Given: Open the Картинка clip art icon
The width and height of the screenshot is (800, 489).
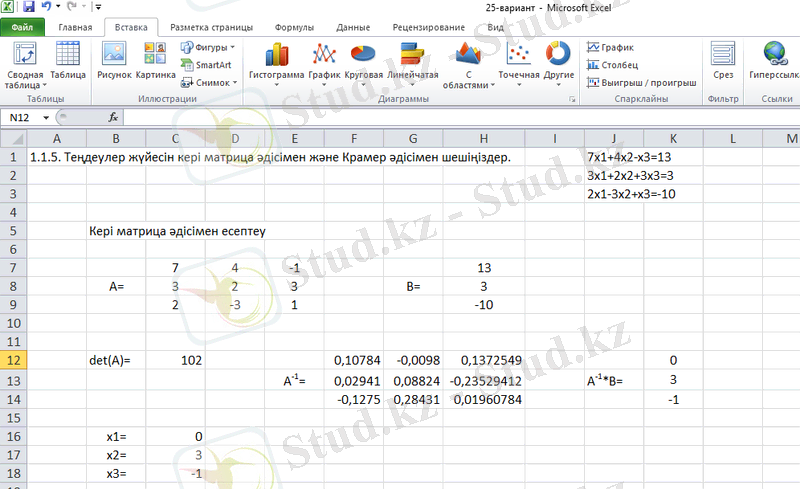Looking at the screenshot, I should click(155, 60).
